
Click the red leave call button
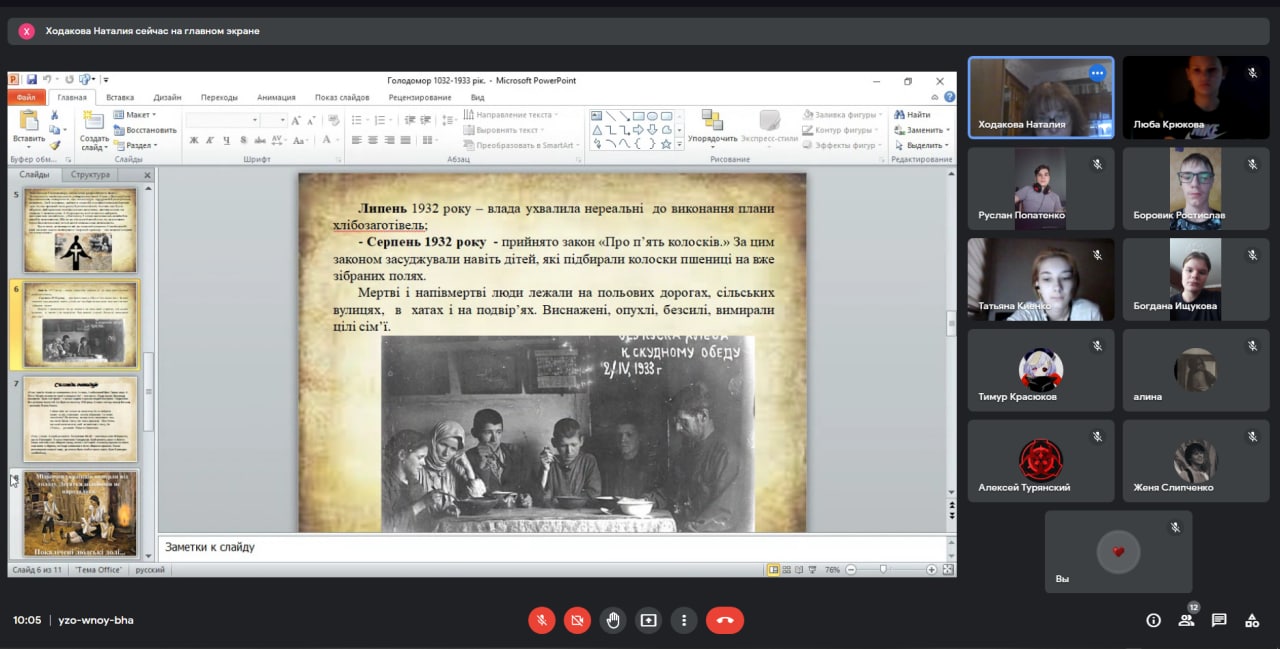pyautogui.click(x=724, y=620)
